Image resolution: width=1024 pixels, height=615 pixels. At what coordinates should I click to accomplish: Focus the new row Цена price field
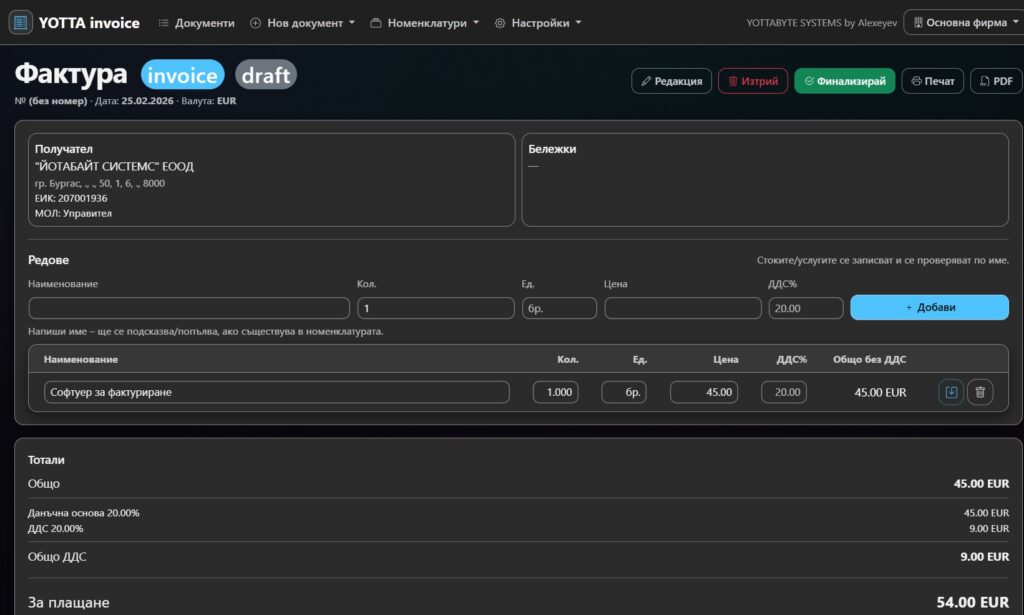pyautogui.click(x=682, y=308)
